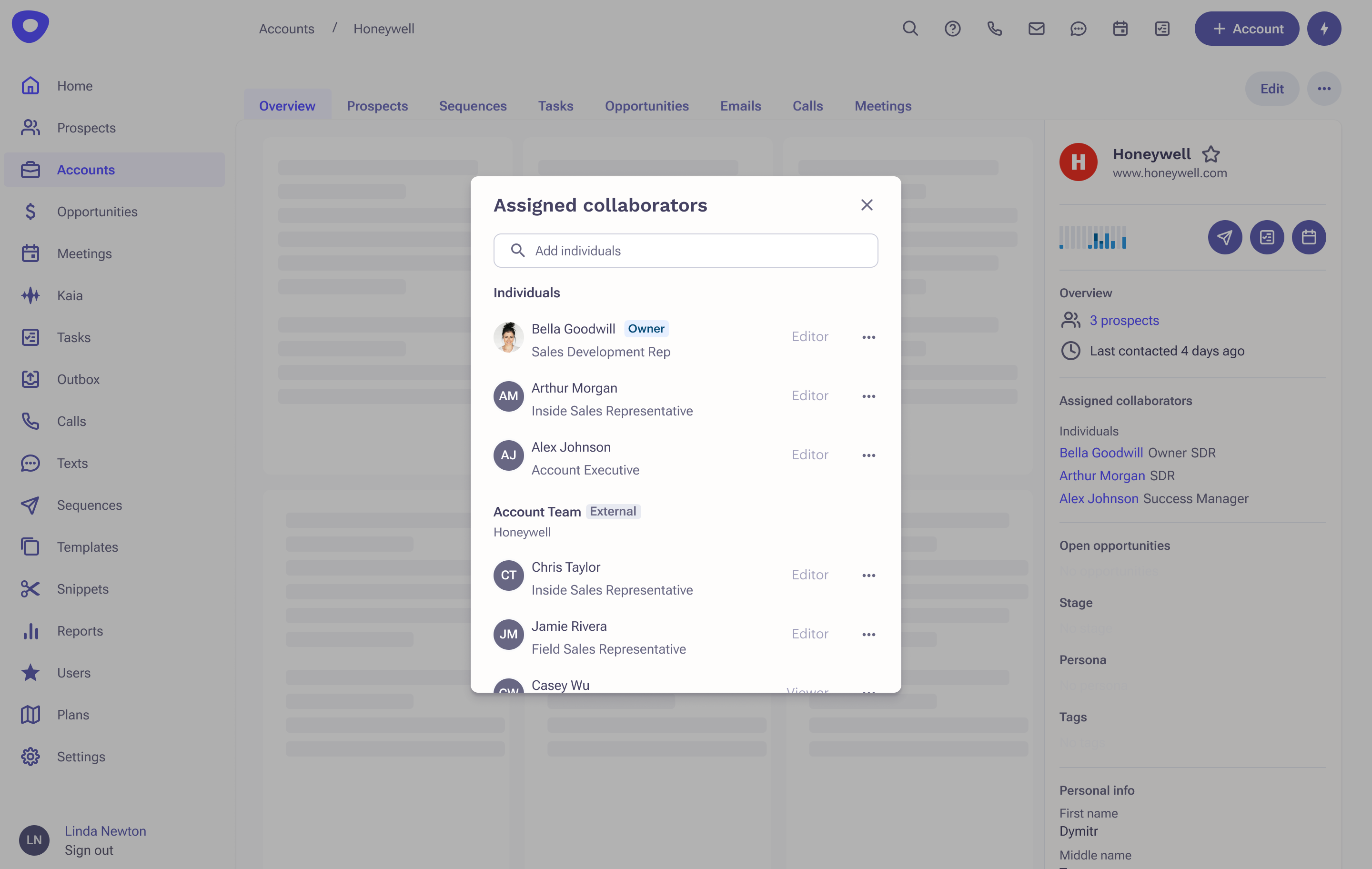Click the activity bar chart sparkline
This screenshot has height=869, width=1372.
click(x=1092, y=237)
